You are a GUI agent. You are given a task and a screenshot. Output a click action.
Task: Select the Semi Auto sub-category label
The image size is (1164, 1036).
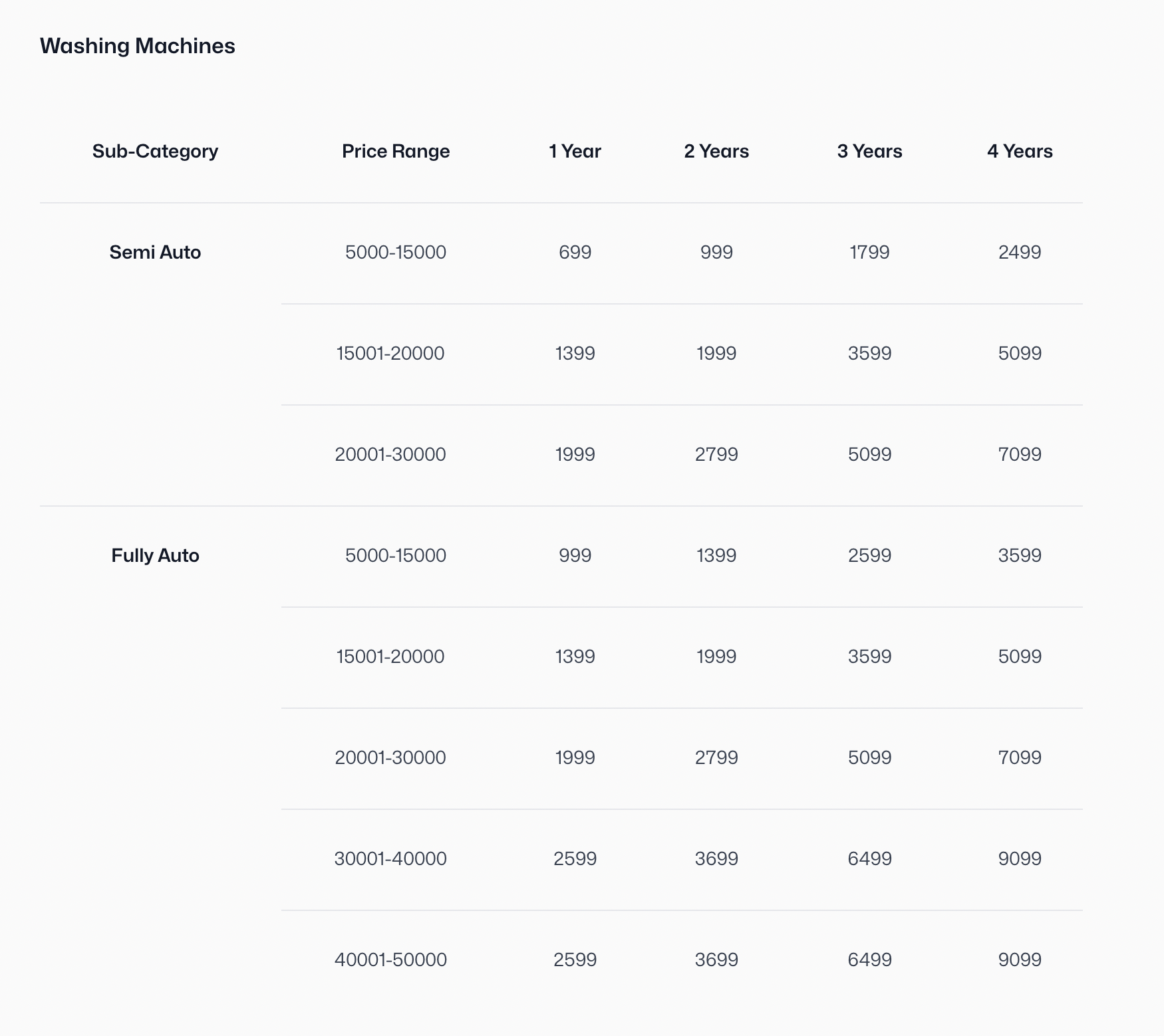pos(154,253)
